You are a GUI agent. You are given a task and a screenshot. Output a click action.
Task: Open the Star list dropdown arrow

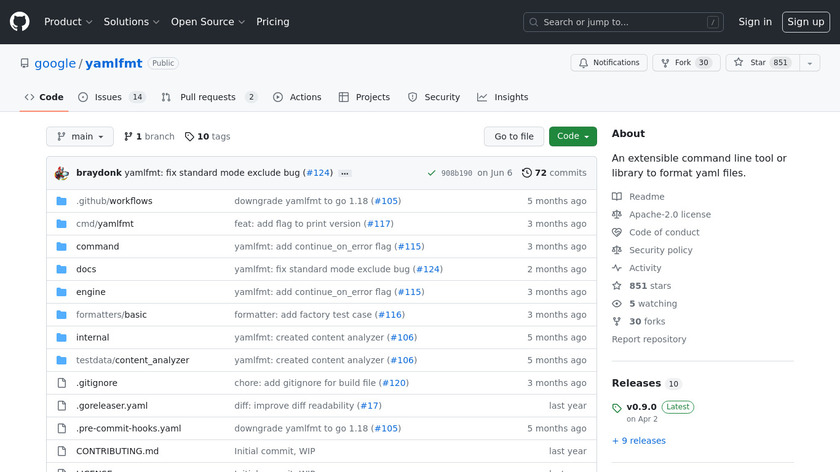810,63
